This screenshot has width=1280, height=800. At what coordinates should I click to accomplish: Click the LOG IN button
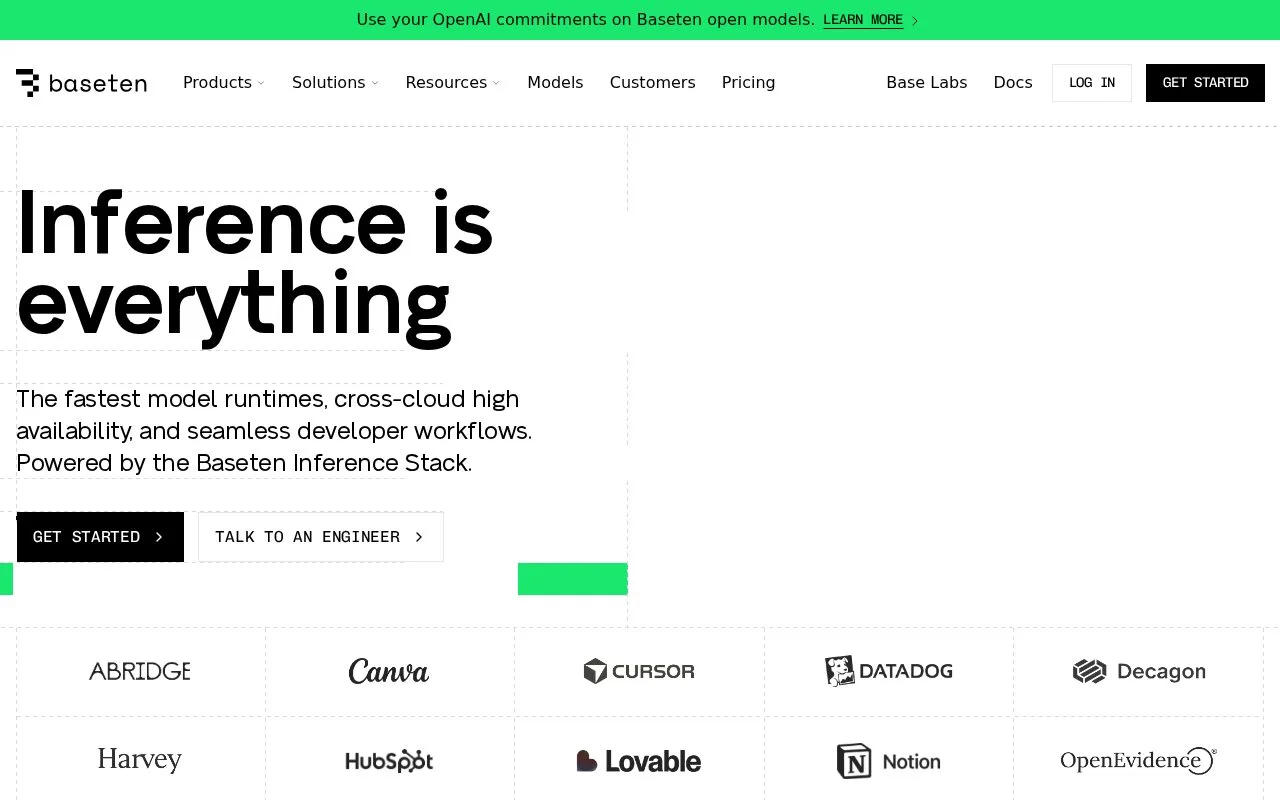1092,83
